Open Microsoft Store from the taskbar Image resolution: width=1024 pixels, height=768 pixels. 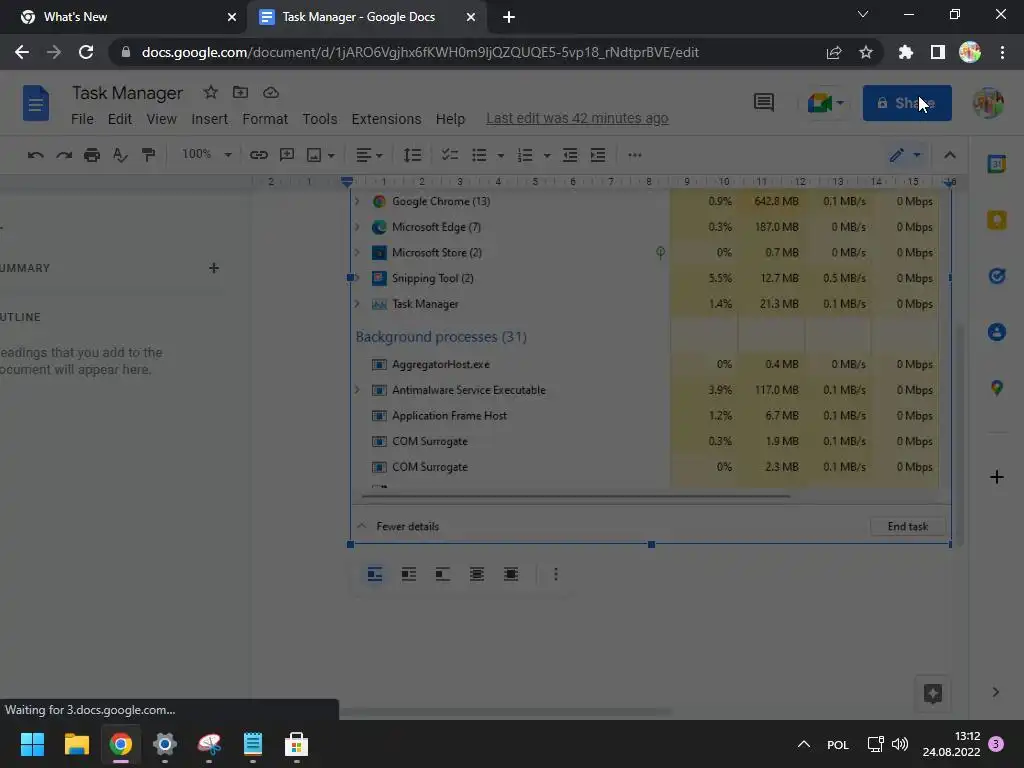296,744
